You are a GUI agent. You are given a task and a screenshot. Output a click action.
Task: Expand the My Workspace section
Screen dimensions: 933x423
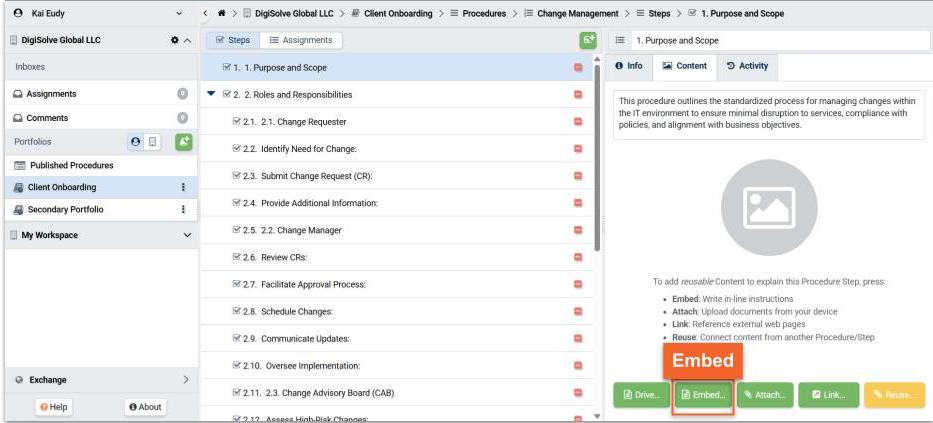click(x=187, y=235)
